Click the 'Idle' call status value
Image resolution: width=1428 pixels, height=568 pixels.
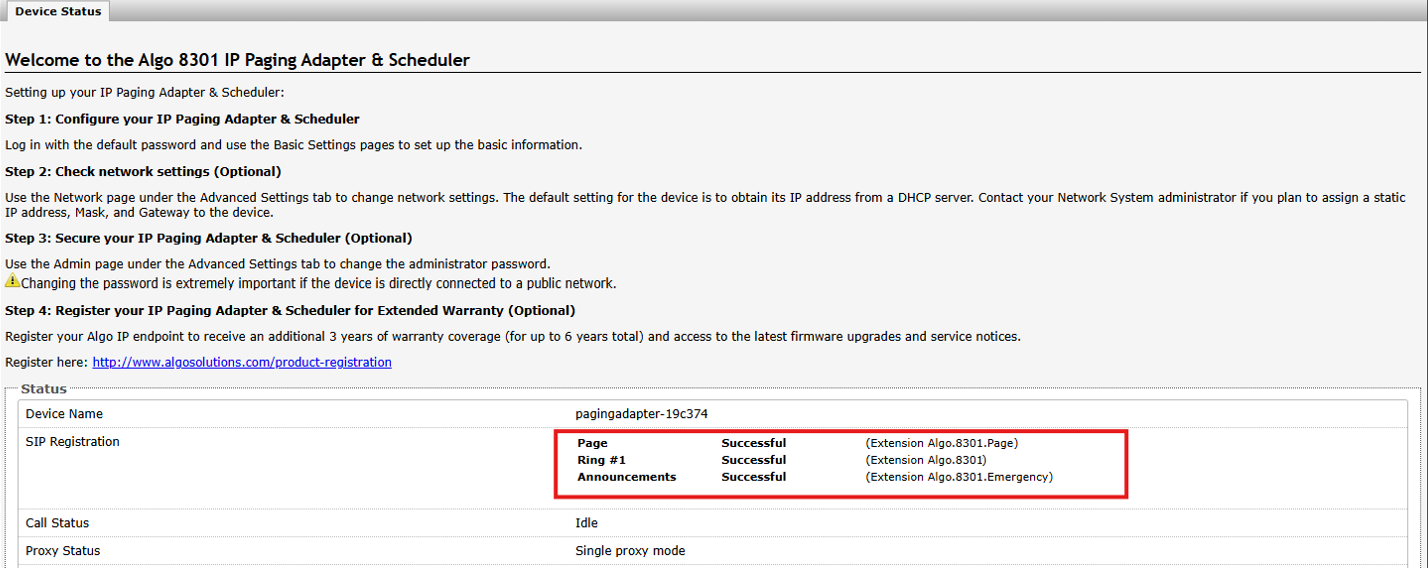(586, 523)
